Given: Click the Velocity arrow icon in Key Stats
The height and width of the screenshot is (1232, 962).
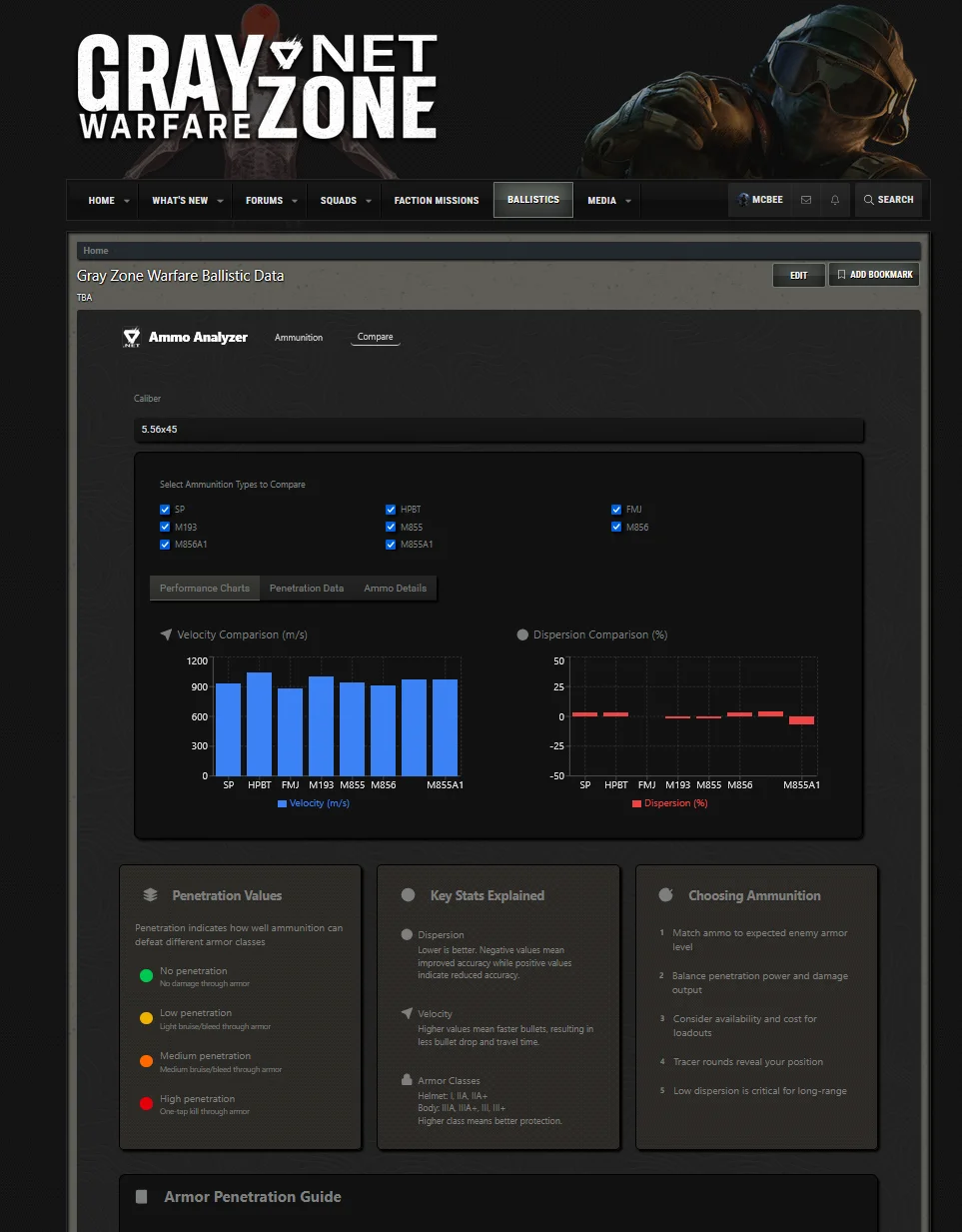Looking at the screenshot, I should coord(407,1013).
